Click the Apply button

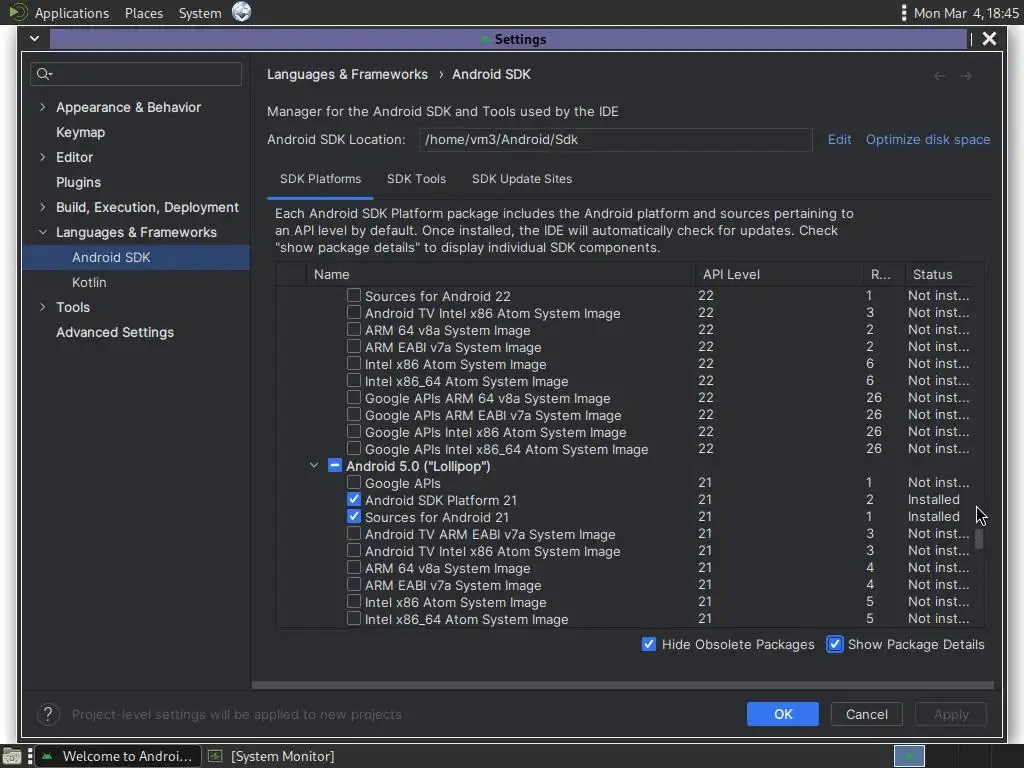coord(950,714)
